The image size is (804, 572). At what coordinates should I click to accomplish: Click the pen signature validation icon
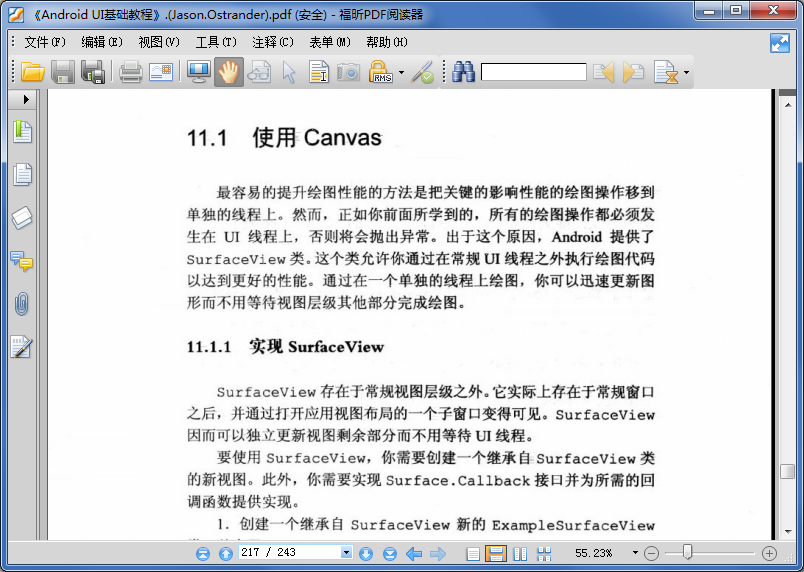click(x=423, y=72)
